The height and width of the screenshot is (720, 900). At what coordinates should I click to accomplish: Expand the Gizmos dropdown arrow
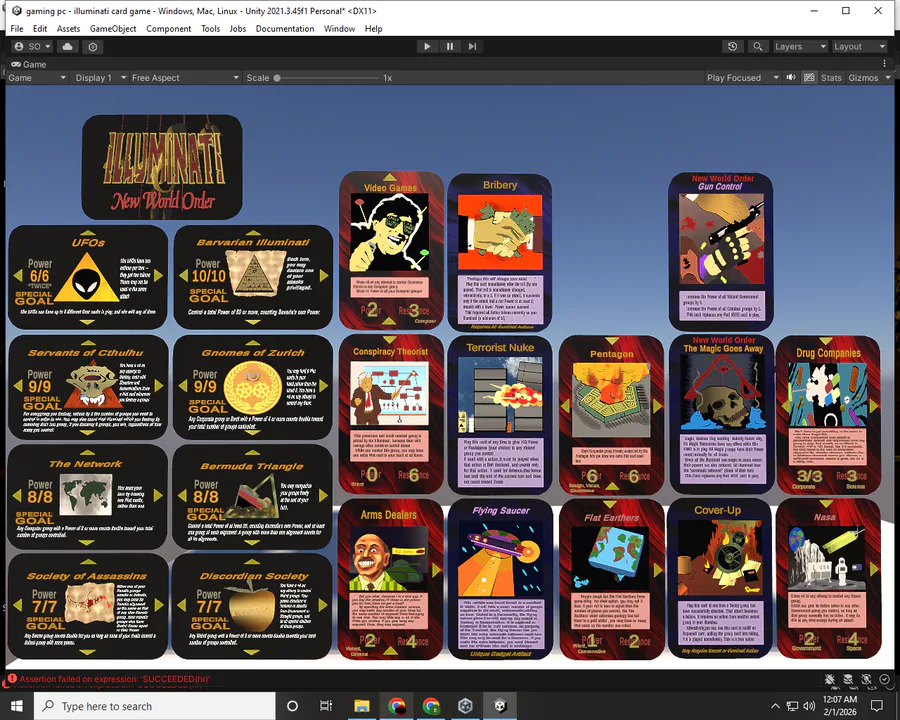tap(887, 78)
